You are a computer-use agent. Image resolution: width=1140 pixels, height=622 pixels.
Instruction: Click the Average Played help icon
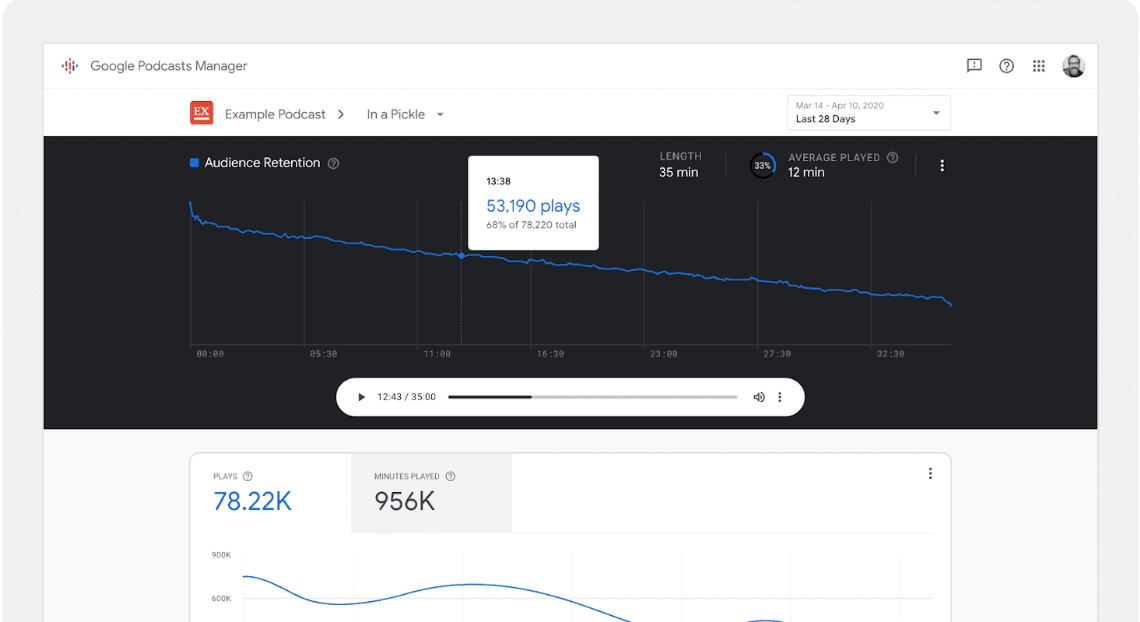pos(892,158)
